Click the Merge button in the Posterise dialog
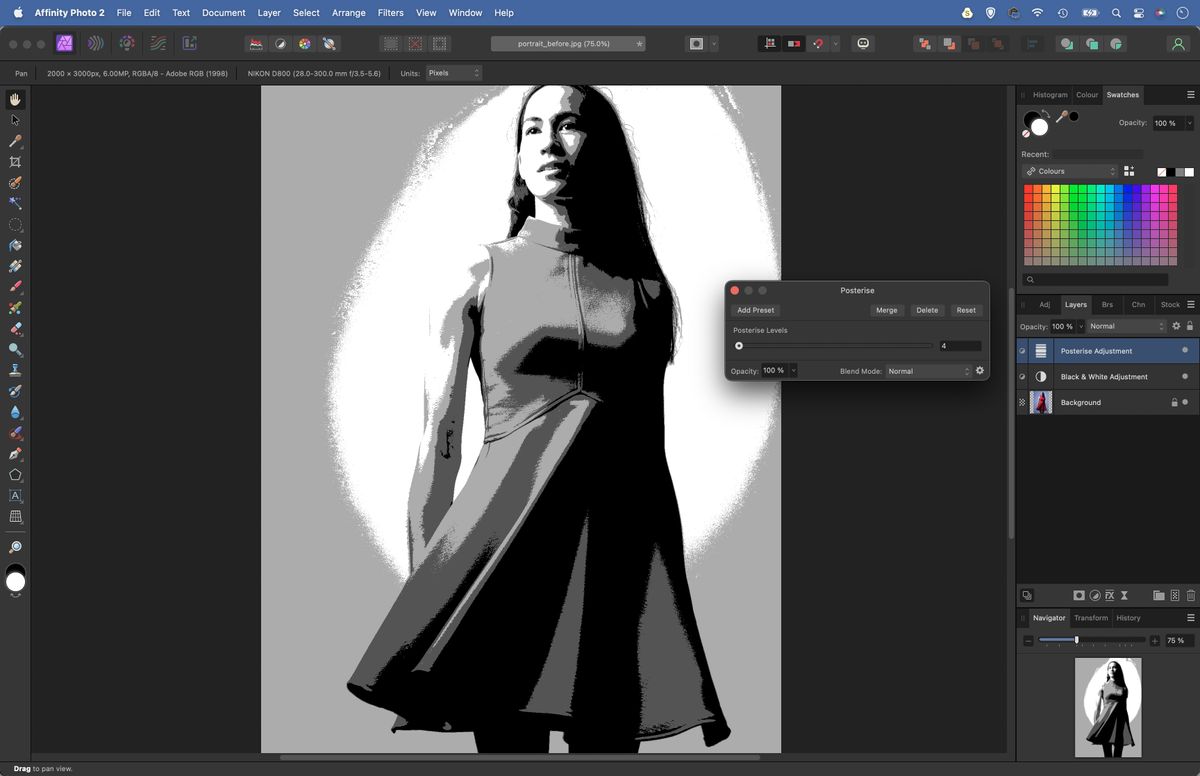The width and height of the screenshot is (1200, 776). 886,310
